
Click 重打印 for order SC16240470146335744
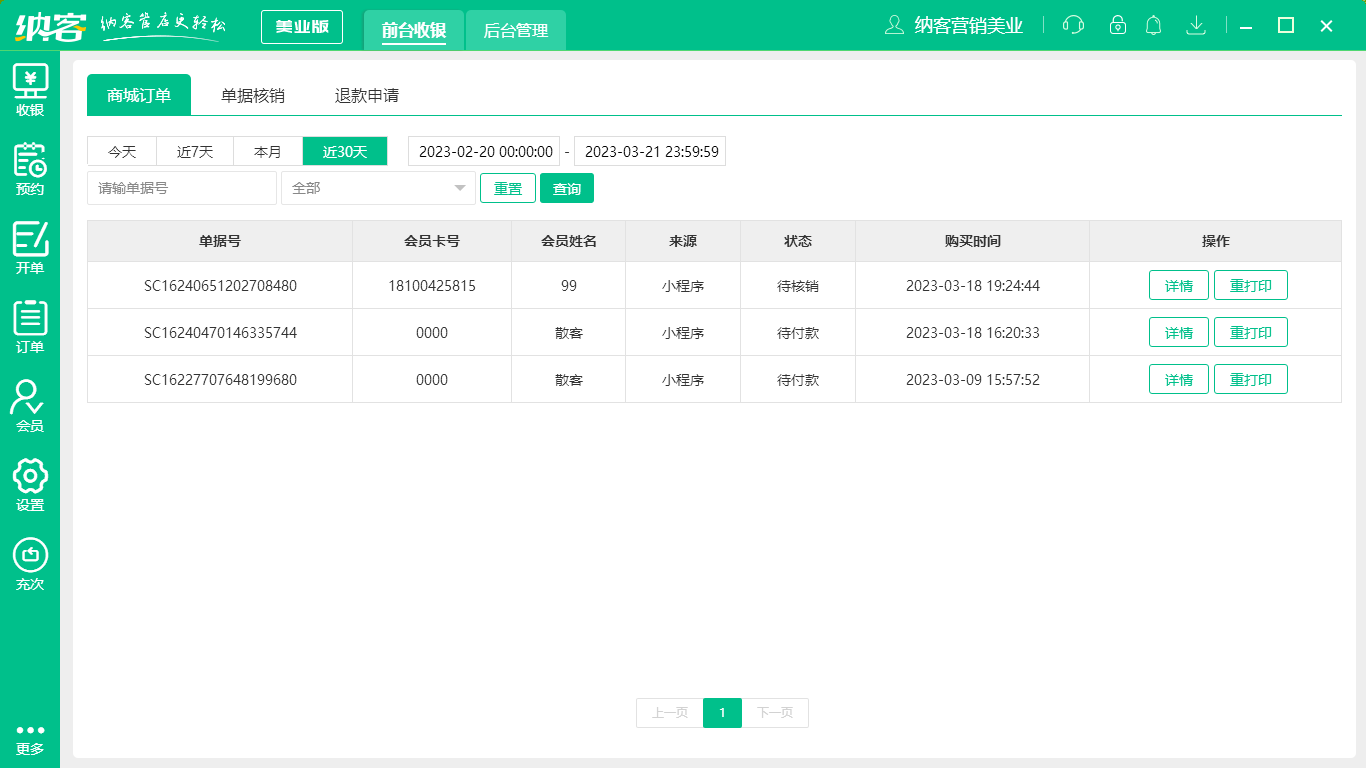pos(1251,332)
